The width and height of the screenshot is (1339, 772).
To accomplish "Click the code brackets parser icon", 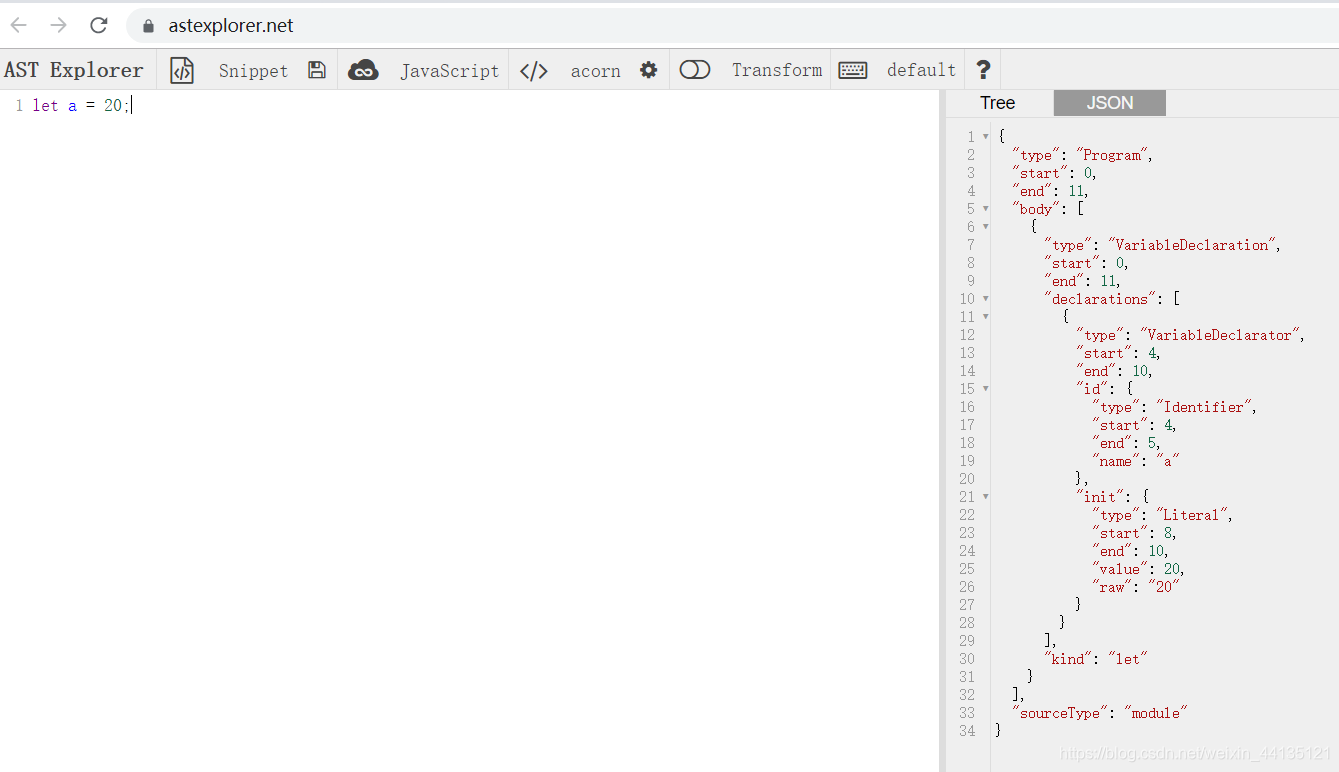I will (534, 70).
